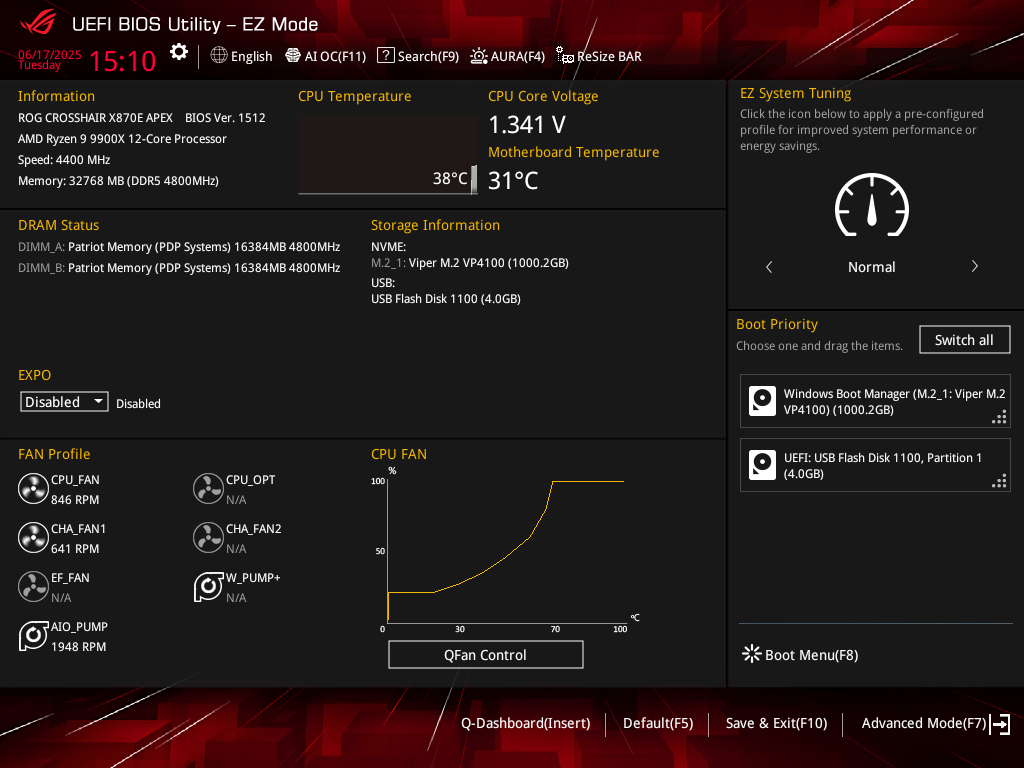Click the Advanced Mode exit arrow icon
This screenshot has height=768, width=1024.
[x=1000, y=724]
